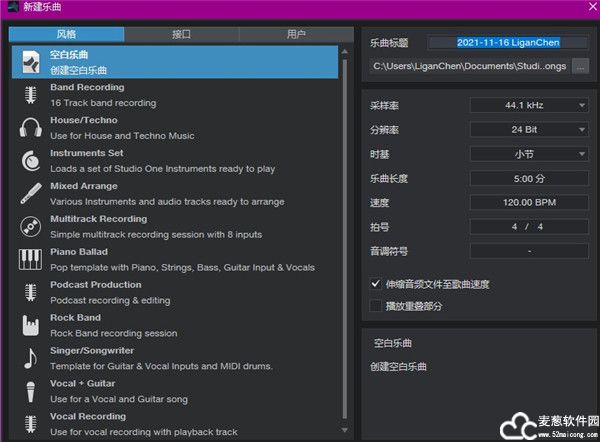Screen dimensions: 600x442
Task: Select the Vocal + Guitar microphone icon
Action: coord(30,391)
